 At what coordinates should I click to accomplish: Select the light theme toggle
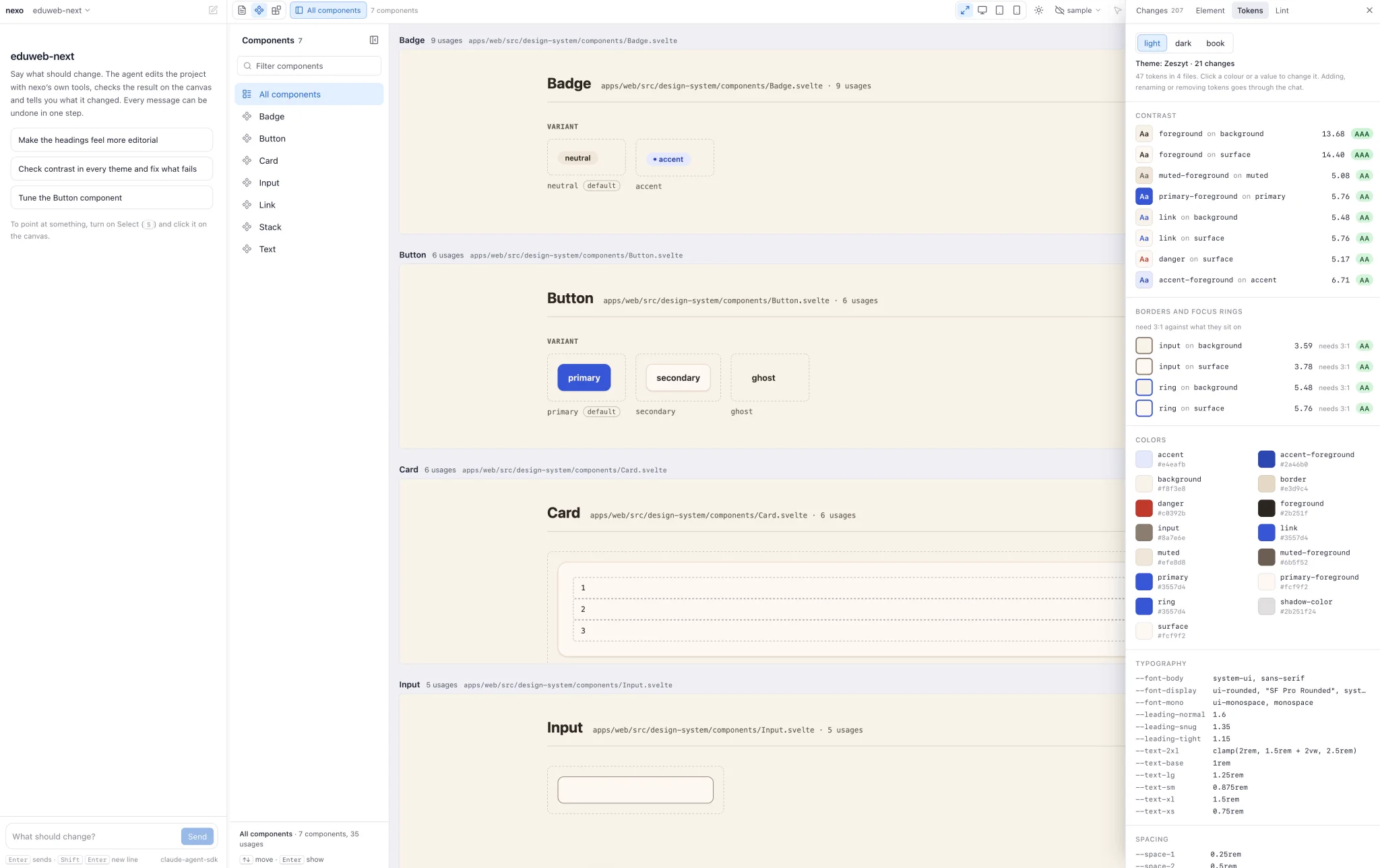[x=1152, y=43]
